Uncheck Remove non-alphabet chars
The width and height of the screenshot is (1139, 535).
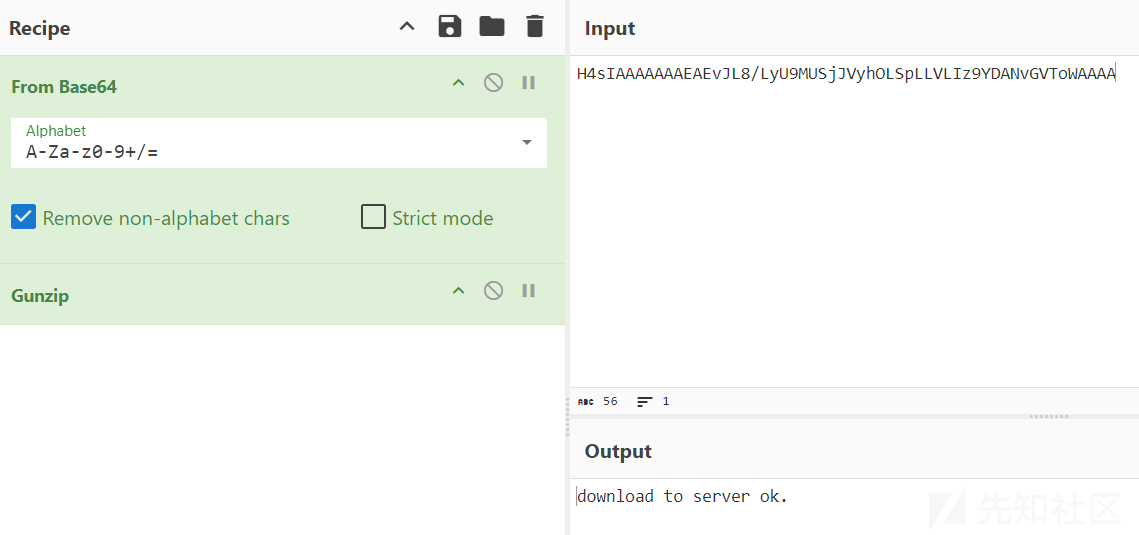coord(23,217)
